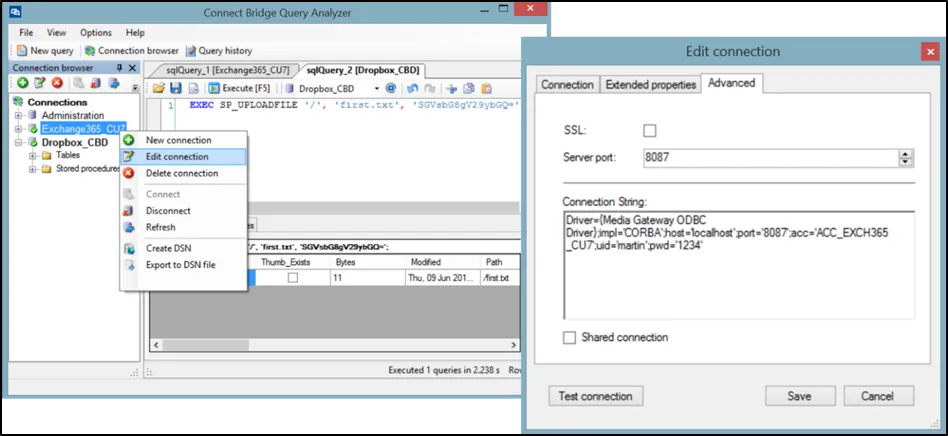Collapse the Dropbox_CBD tree node

click(x=18, y=143)
